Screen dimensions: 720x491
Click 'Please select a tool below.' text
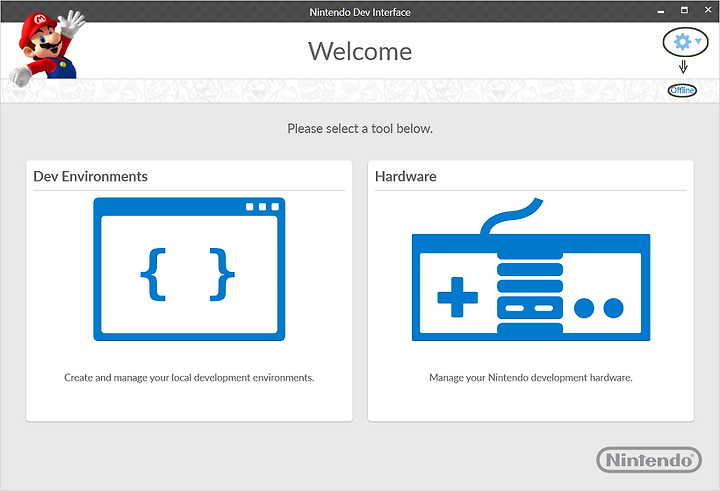[x=360, y=129]
